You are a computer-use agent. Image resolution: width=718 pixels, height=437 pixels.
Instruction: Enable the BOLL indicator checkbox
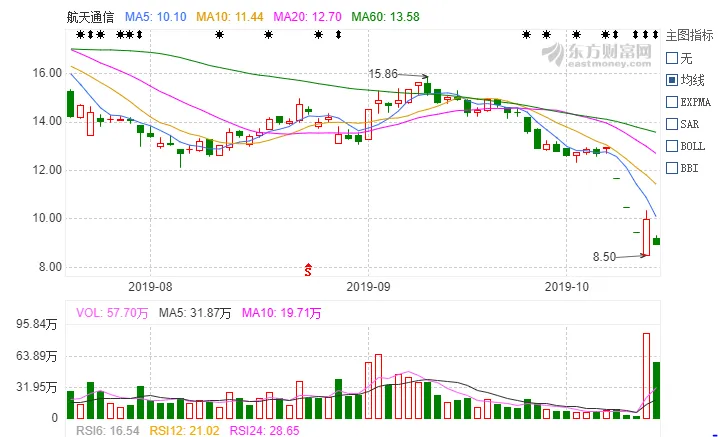[672, 146]
